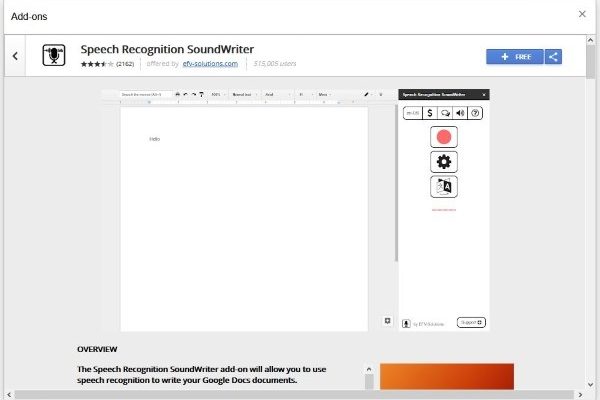Screen dimensions: 600x400
Task: Click the pencil editing mode icon
Action: [366, 94]
